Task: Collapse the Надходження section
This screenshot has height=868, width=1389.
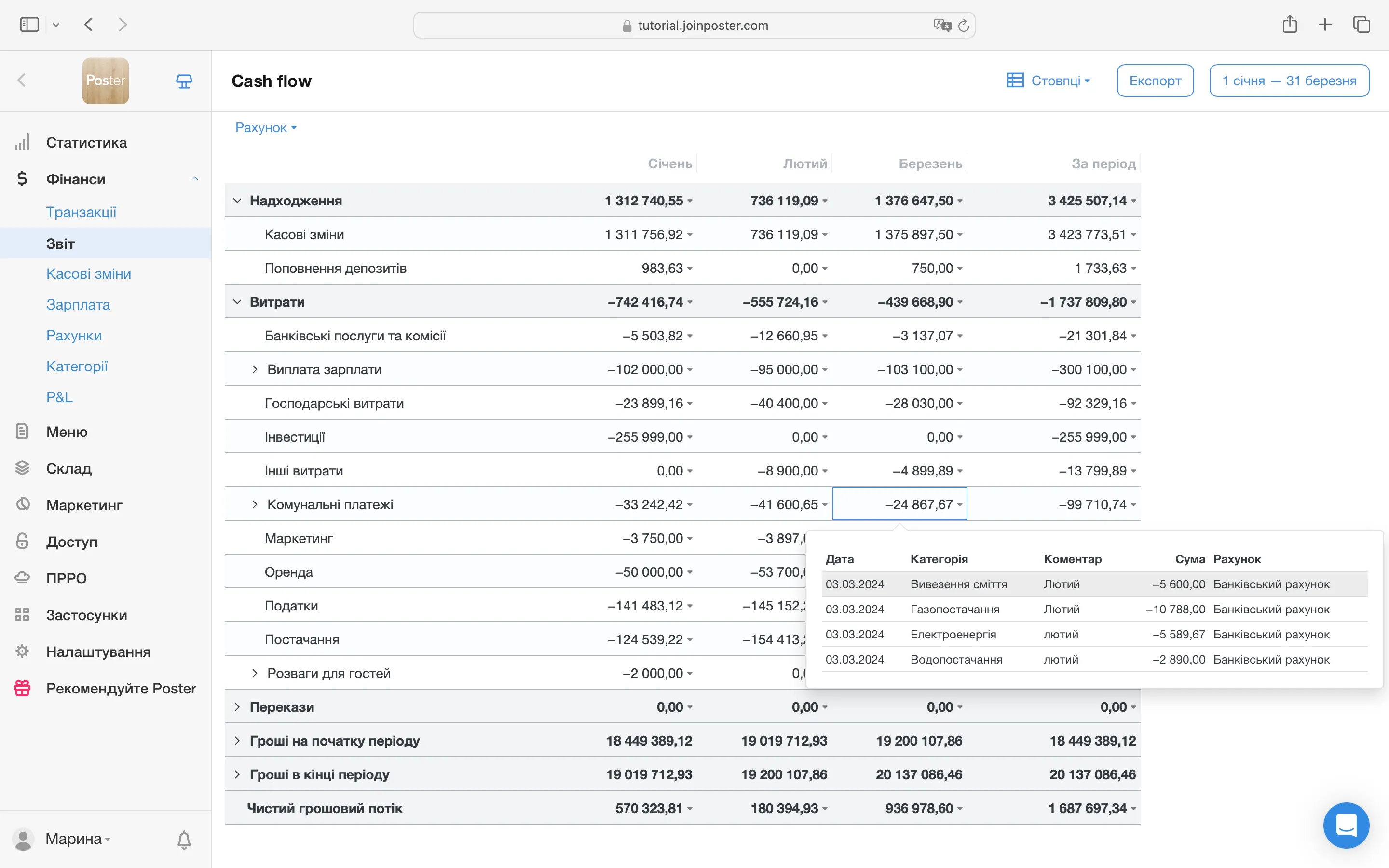Action: tap(237, 200)
